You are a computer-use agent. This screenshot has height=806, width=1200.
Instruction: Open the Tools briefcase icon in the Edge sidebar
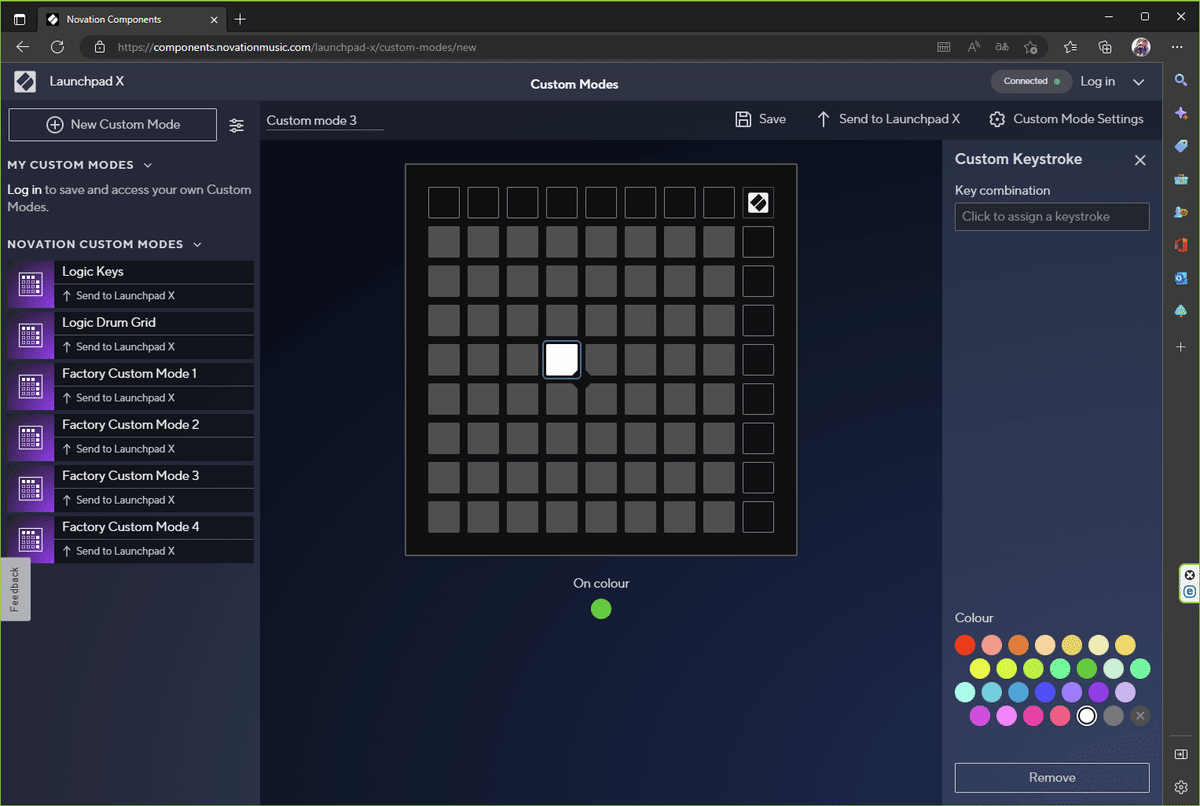(1181, 180)
